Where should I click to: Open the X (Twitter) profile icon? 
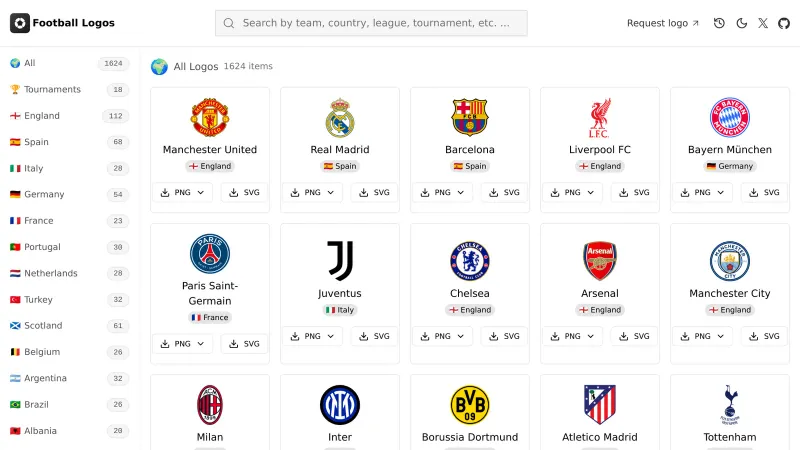coord(763,23)
